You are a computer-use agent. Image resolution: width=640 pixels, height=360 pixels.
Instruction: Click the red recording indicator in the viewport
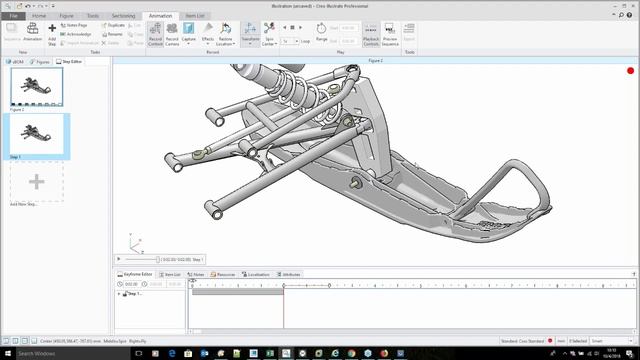630,71
